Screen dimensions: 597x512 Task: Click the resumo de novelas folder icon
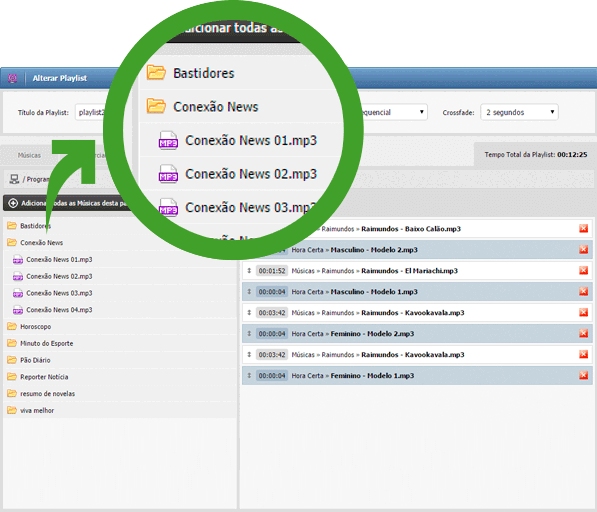click(12, 393)
